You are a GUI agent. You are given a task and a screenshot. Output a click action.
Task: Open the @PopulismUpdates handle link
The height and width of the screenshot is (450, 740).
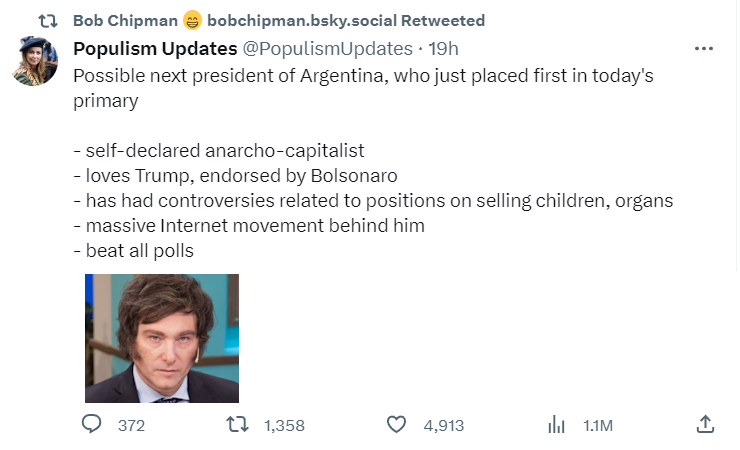327,49
